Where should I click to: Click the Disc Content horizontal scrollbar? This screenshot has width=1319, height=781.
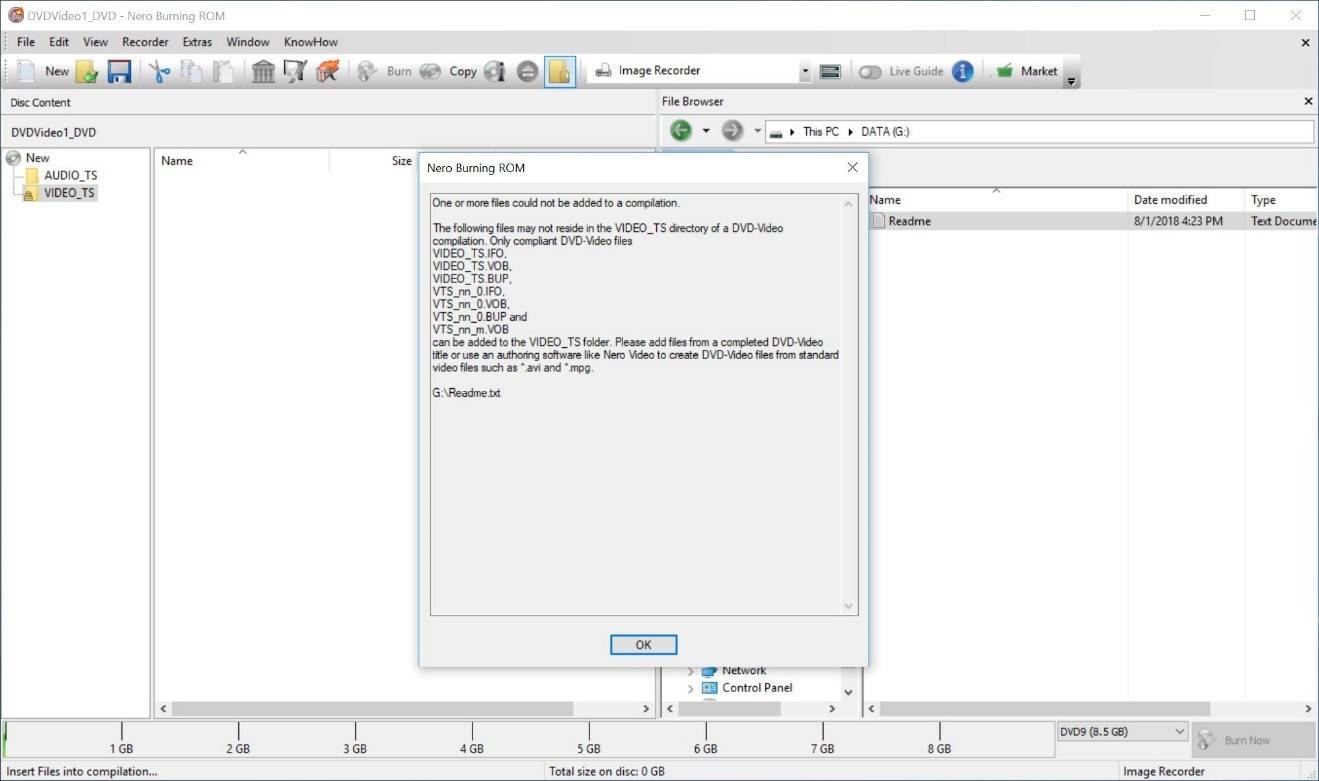tap(372, 709)
